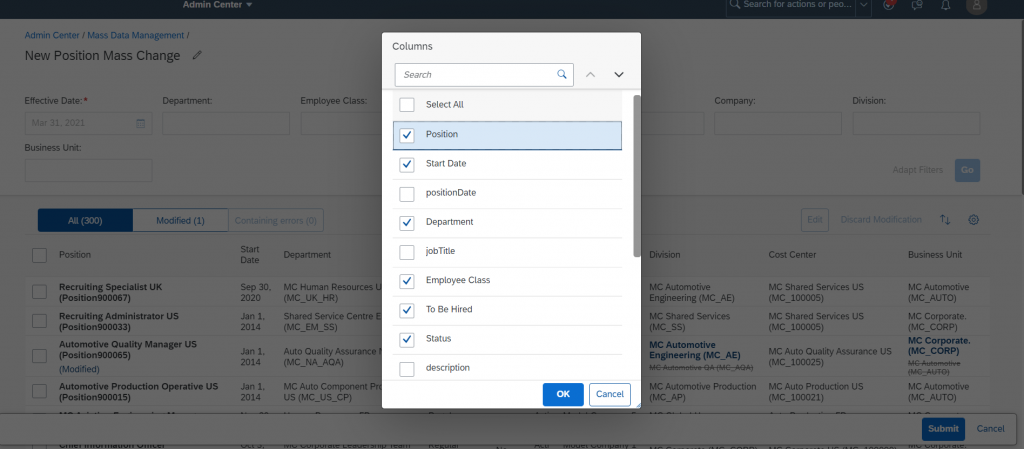Click the Go filter button
Viewport: 1024px width, 449px height.
(x=967, y=170)
